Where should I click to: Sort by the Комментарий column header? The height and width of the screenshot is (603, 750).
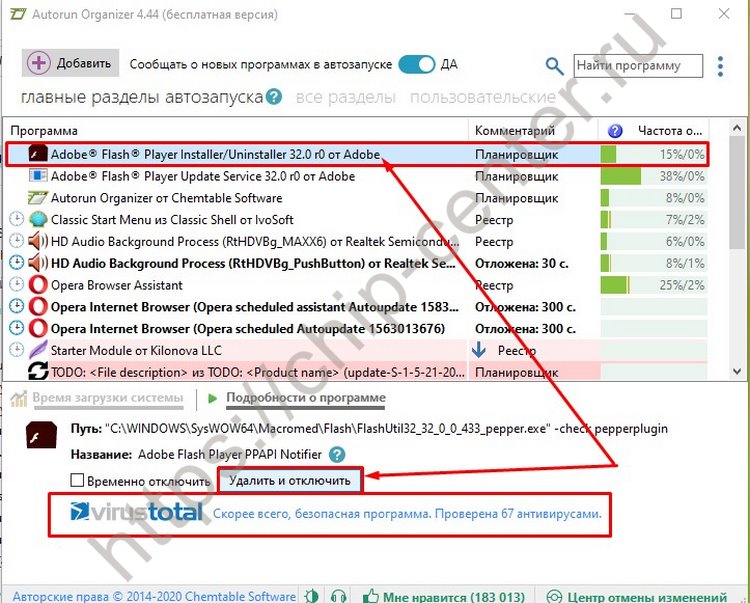515,131
